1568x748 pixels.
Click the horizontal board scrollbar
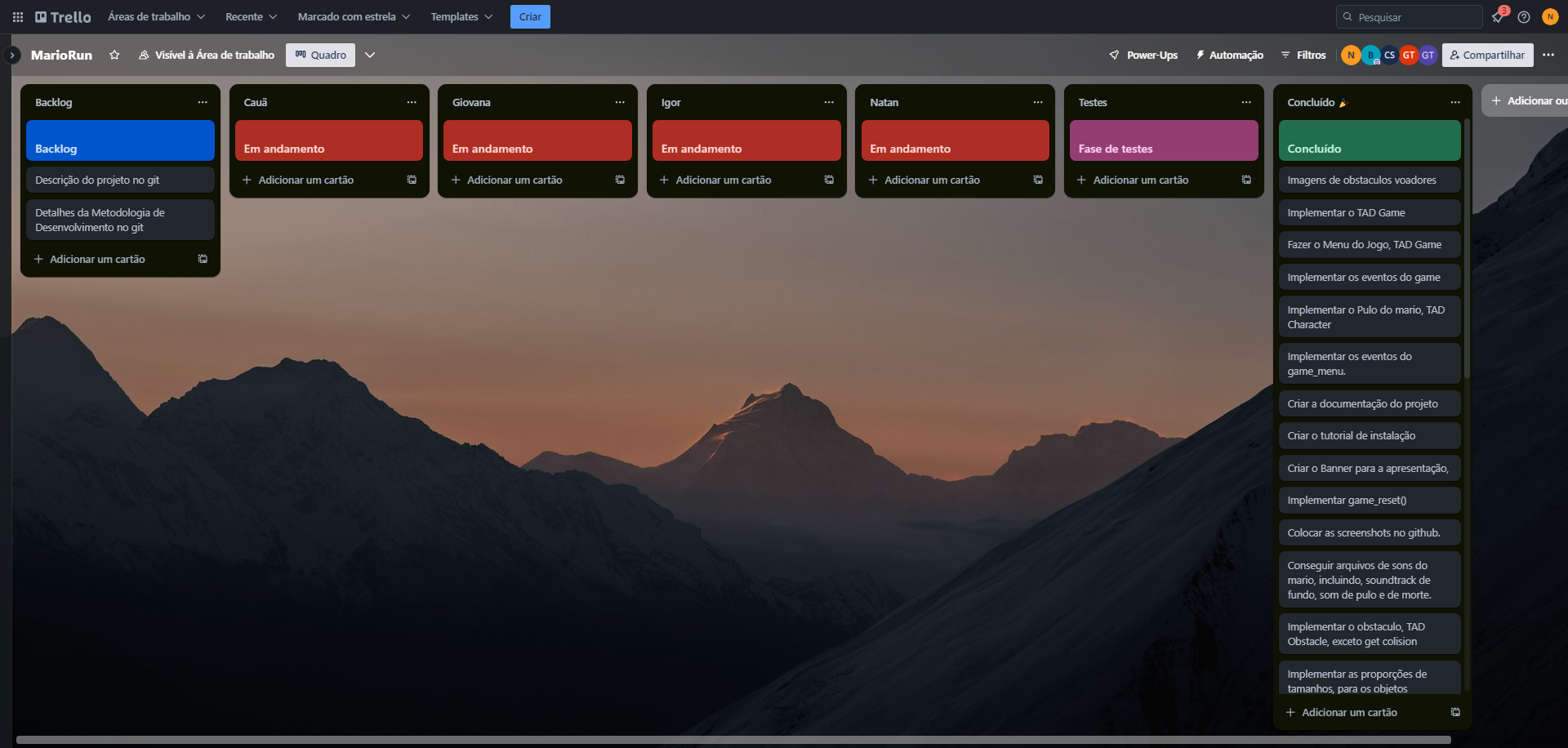point(733,740)
